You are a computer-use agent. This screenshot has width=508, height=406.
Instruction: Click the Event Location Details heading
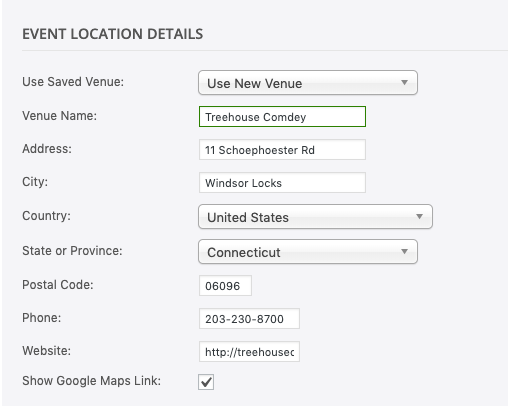(113, 34)
